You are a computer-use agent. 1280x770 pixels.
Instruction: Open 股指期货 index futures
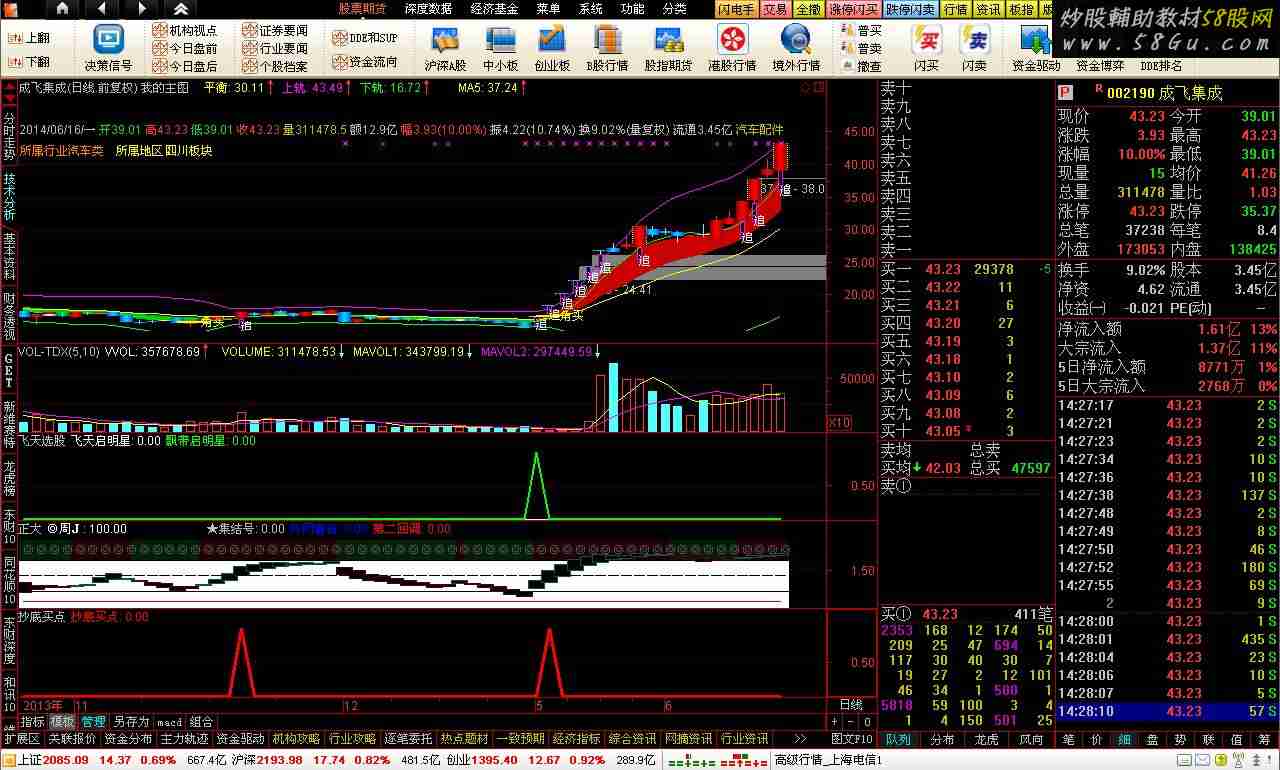pos(668,49)
